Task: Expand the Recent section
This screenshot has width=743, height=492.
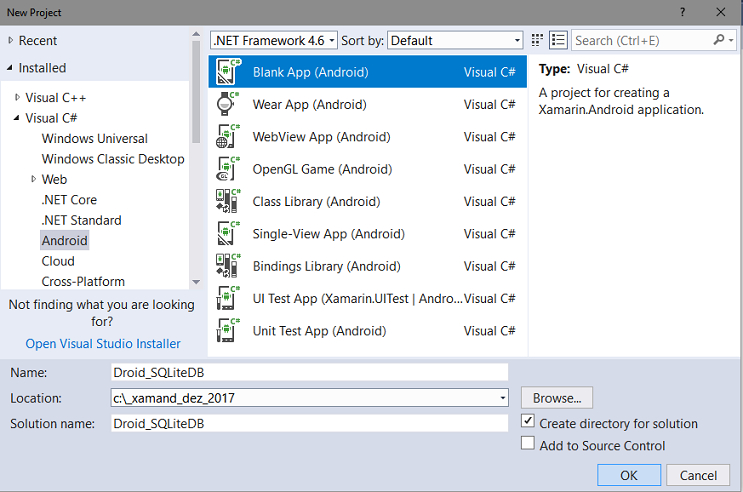Action: (11, 41)
